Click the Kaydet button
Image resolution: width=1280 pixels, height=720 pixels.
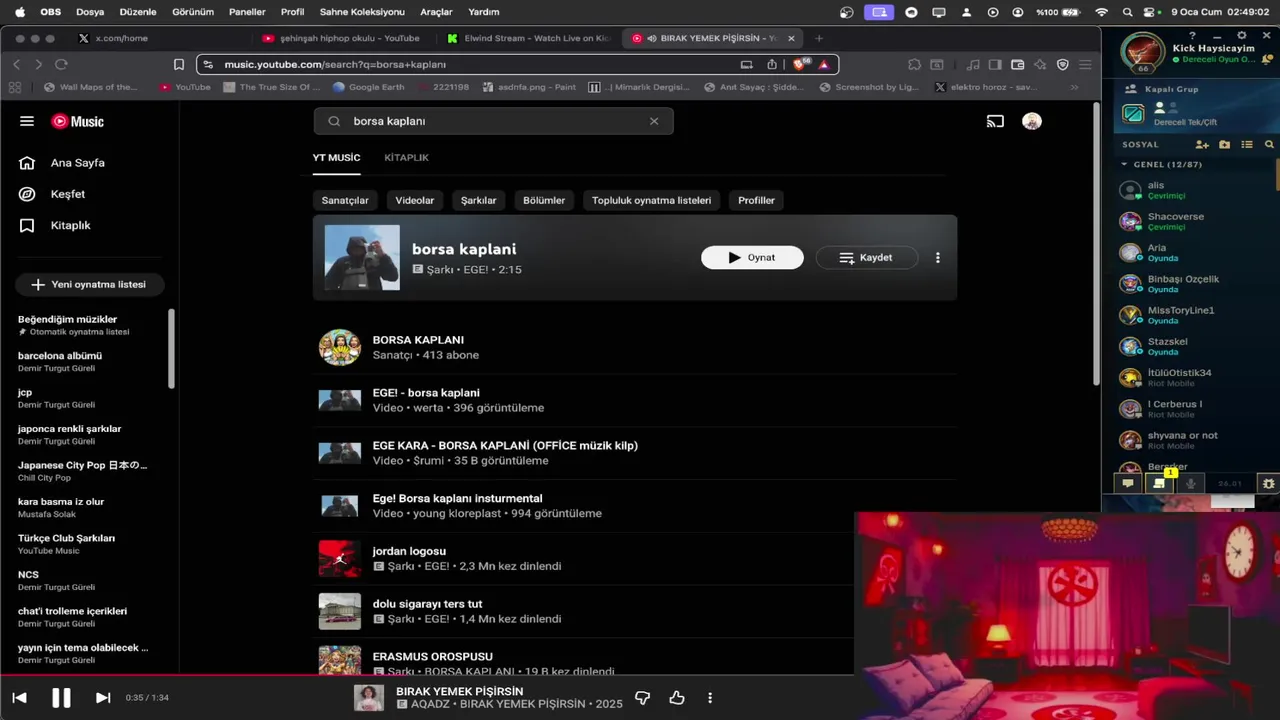coord(867,257)
